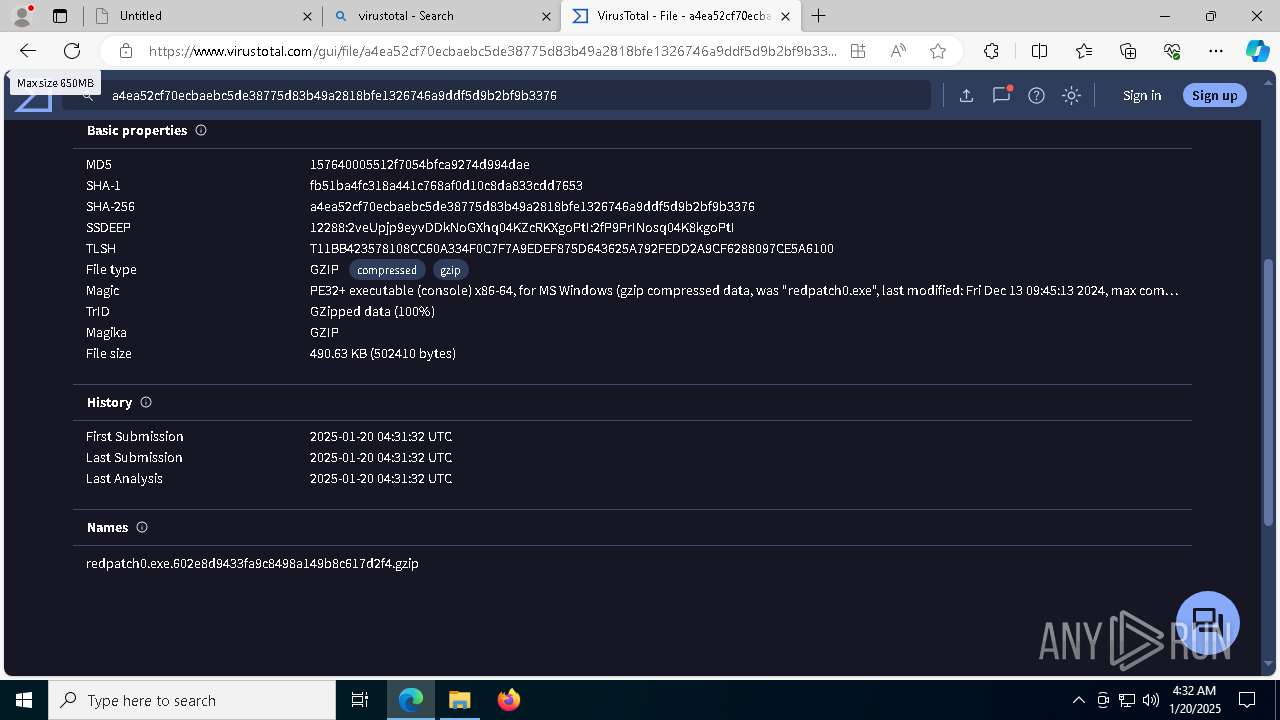Click the redpatch0.exe gzip file name
This screenshot has width=1280, height=720.
click(252, 563)
